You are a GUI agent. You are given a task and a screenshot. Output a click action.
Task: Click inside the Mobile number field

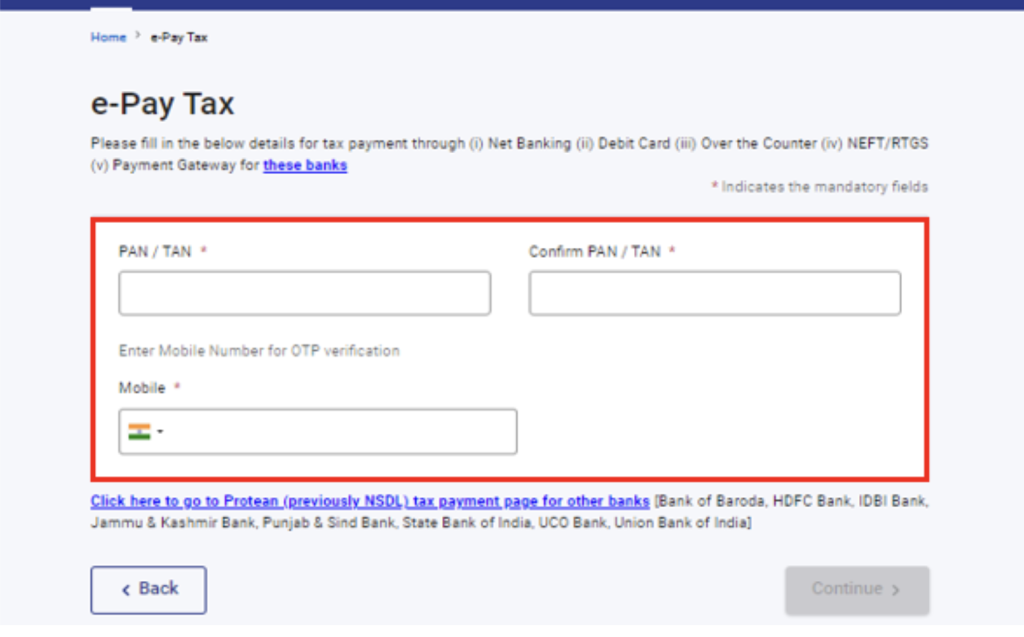340,432
